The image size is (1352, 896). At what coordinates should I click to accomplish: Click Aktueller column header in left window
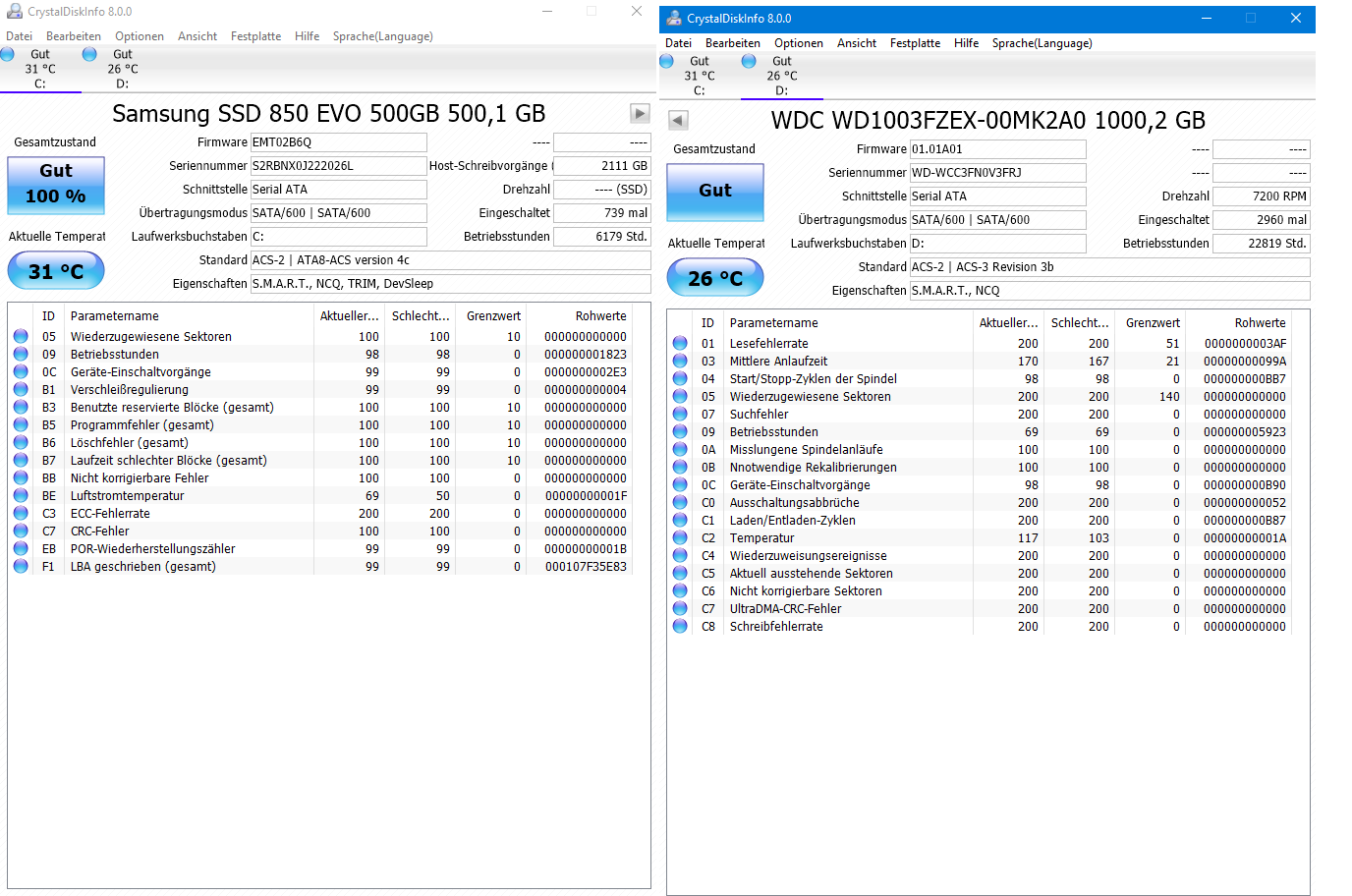[350, 316]
